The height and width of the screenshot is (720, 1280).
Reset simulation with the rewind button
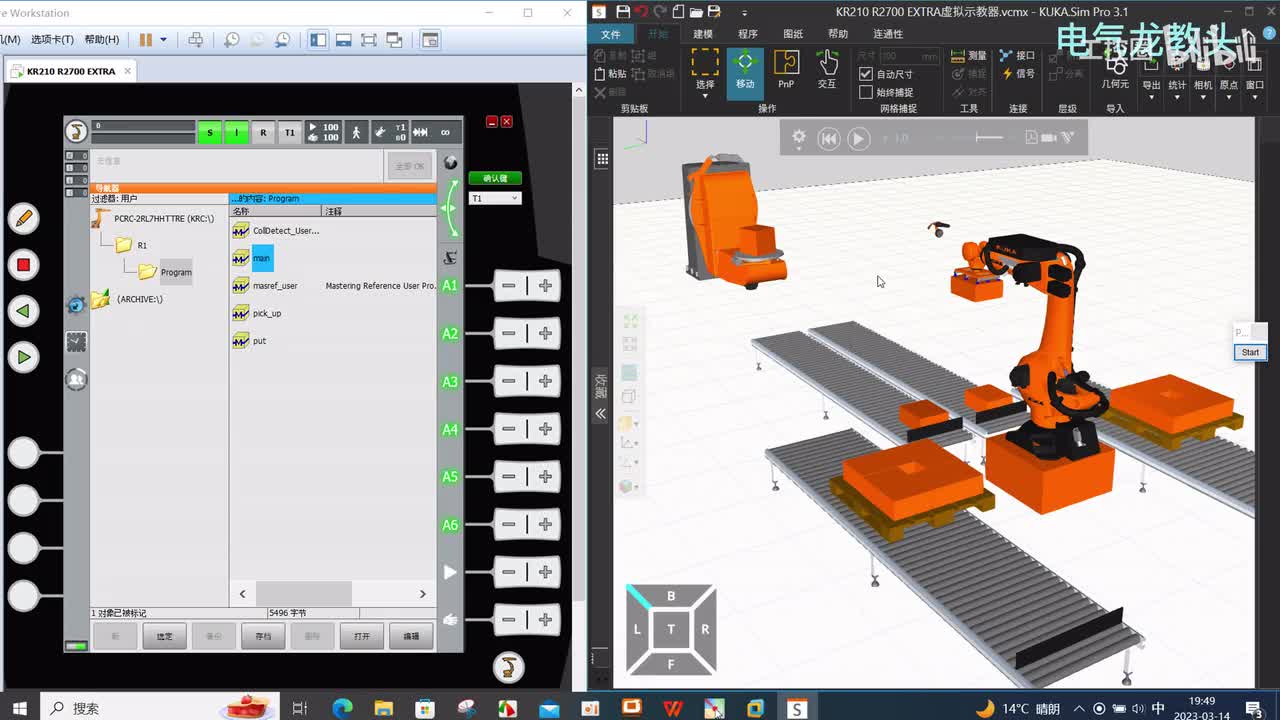[x=829, y=139]
